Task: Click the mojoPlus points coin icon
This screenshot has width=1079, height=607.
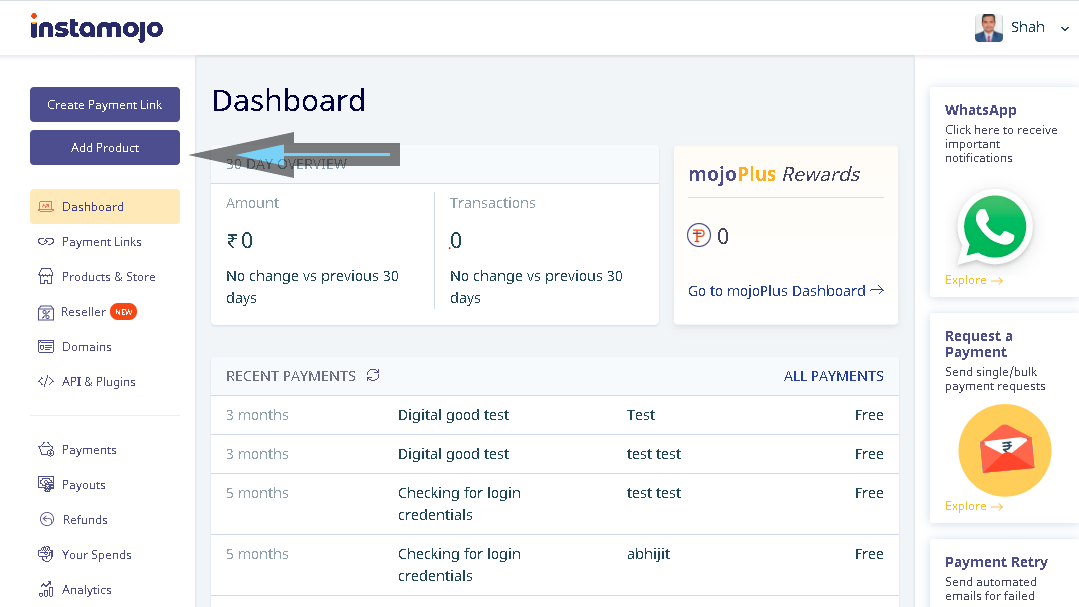Action: click(x=698, y=236)
